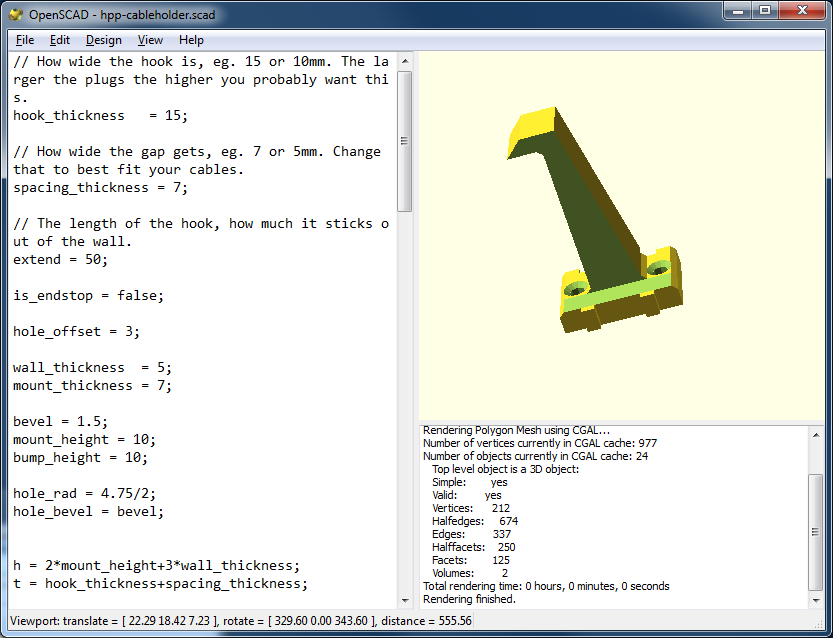833x638 pixels.
Task: Open the View menu
Action: click(x=150, y=40)
